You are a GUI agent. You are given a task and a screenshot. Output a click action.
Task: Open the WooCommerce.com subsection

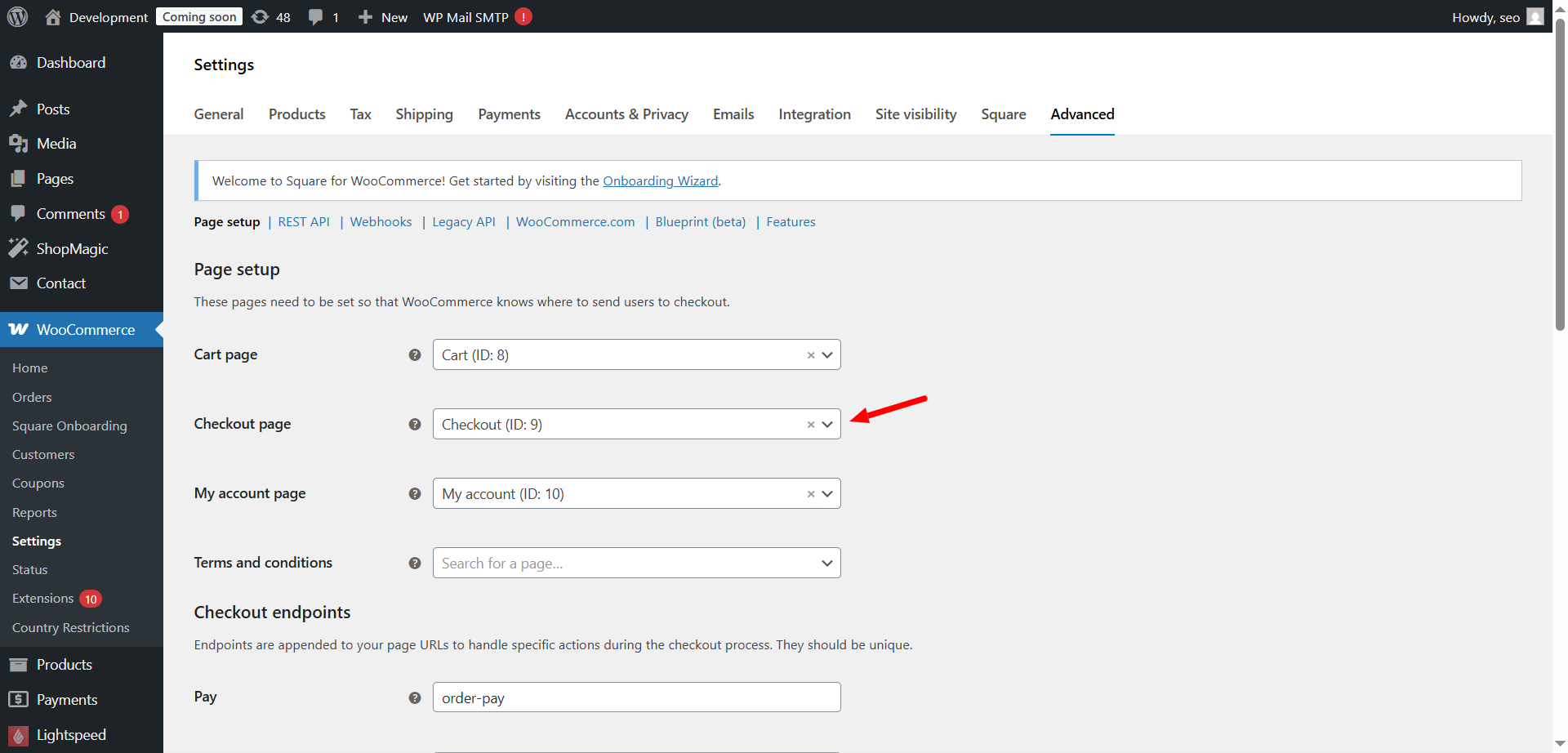point(575,222)
